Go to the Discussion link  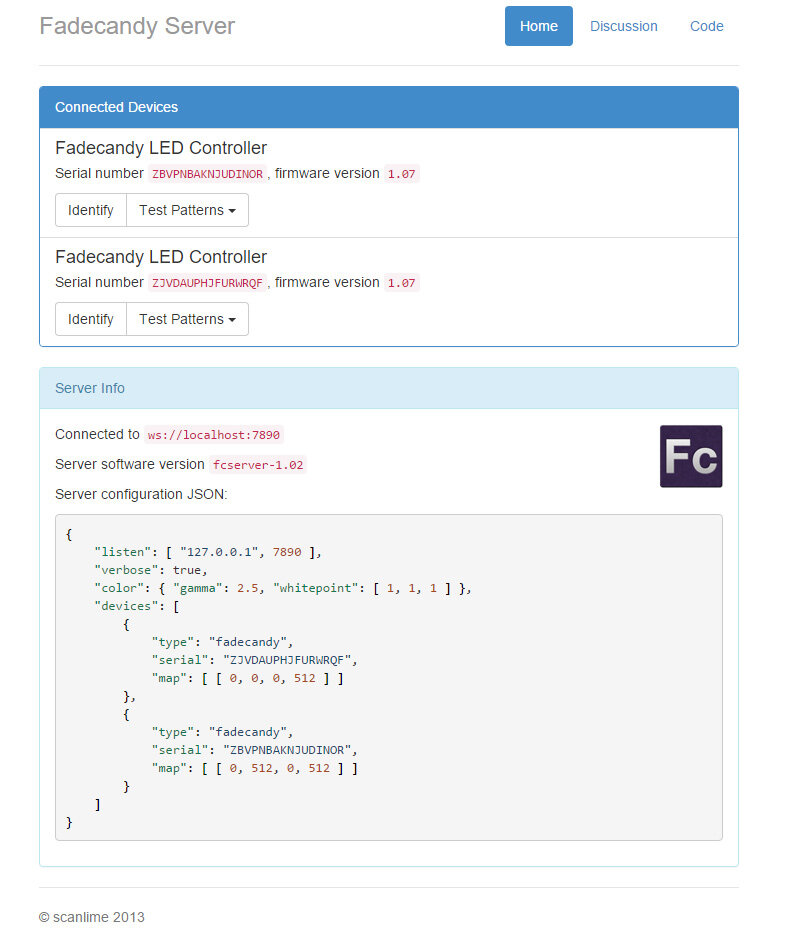[x=624, y=26]
